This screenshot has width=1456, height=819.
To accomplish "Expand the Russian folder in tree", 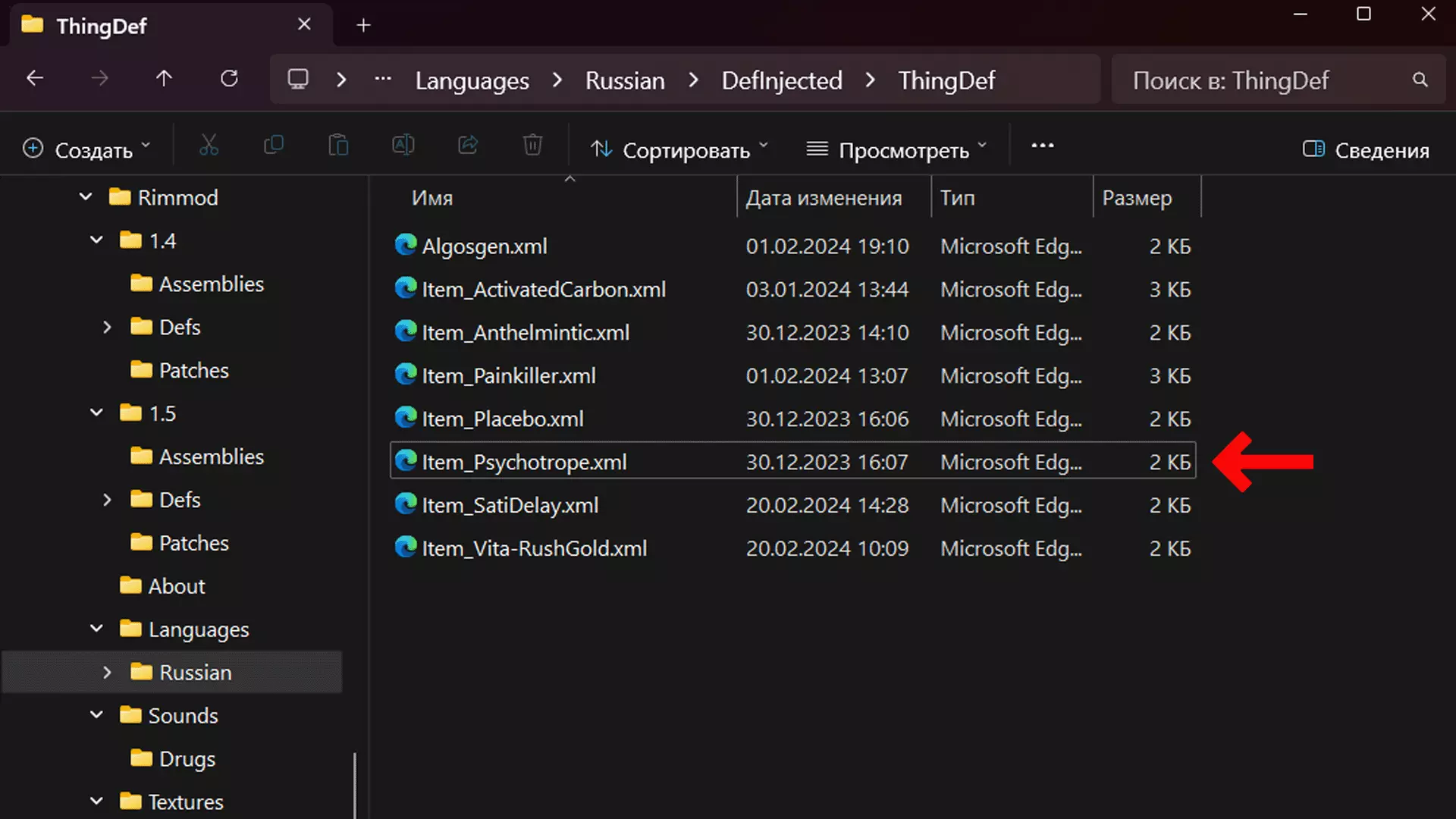I will [107, 673].
